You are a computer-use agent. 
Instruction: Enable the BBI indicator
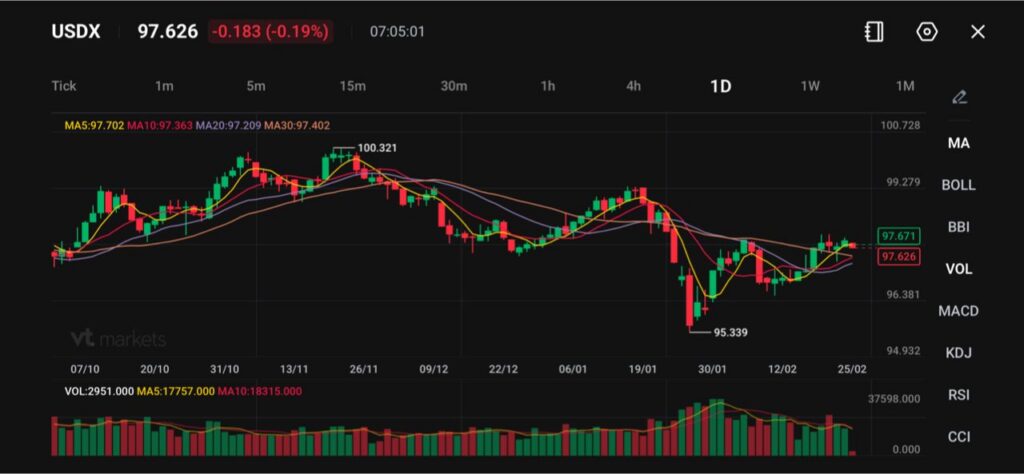point(958,227)
